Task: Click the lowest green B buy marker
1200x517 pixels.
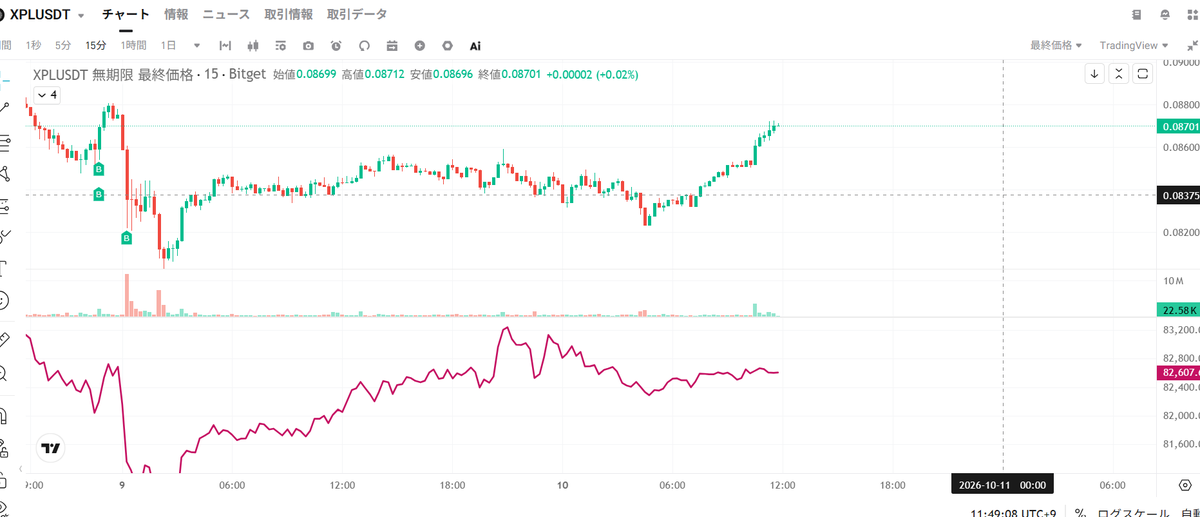Action: click(127, 238)
